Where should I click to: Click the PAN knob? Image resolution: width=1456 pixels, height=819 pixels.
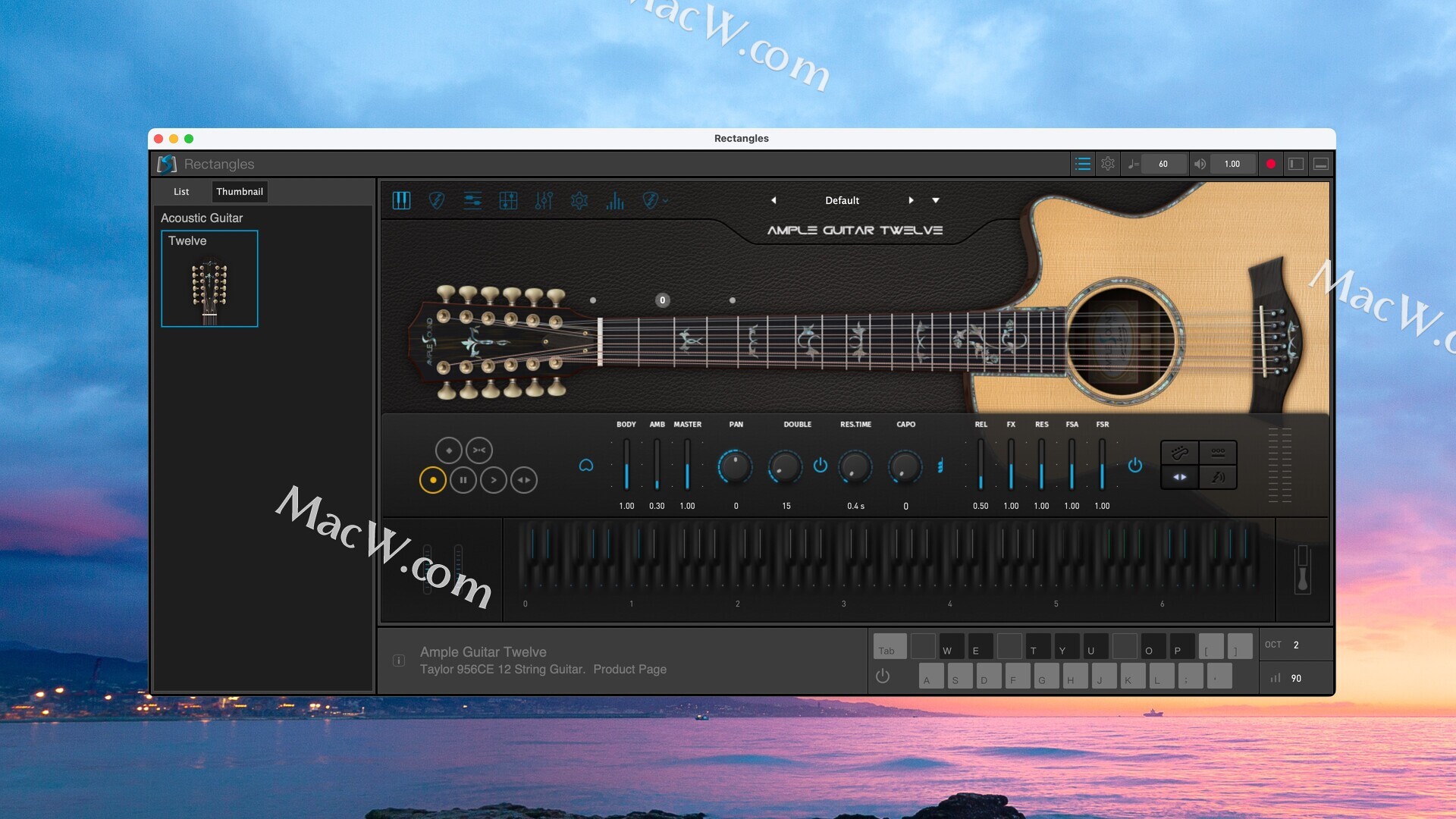click(x=735, y=466)
